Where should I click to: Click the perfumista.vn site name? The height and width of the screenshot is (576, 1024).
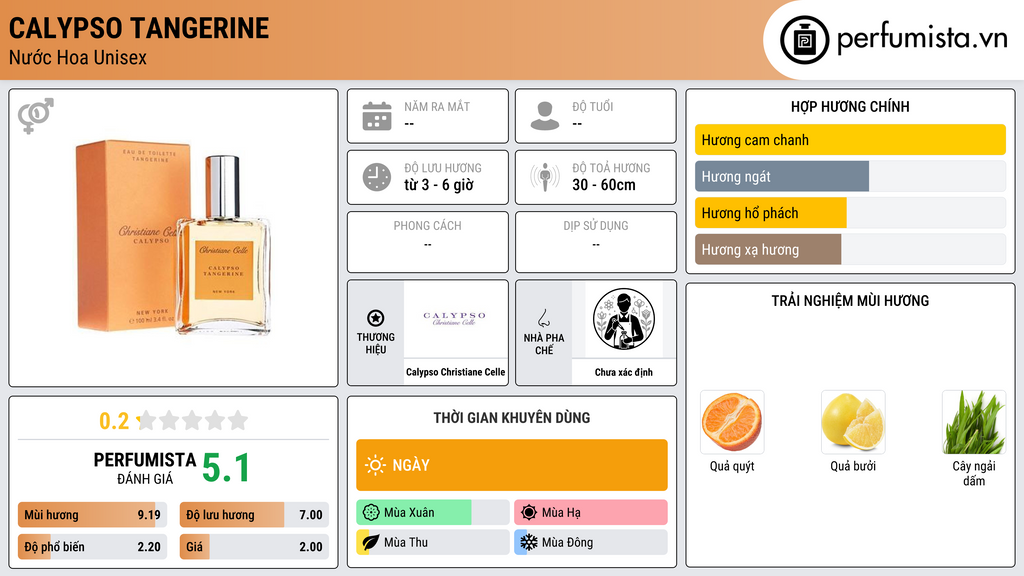point(922,38)
